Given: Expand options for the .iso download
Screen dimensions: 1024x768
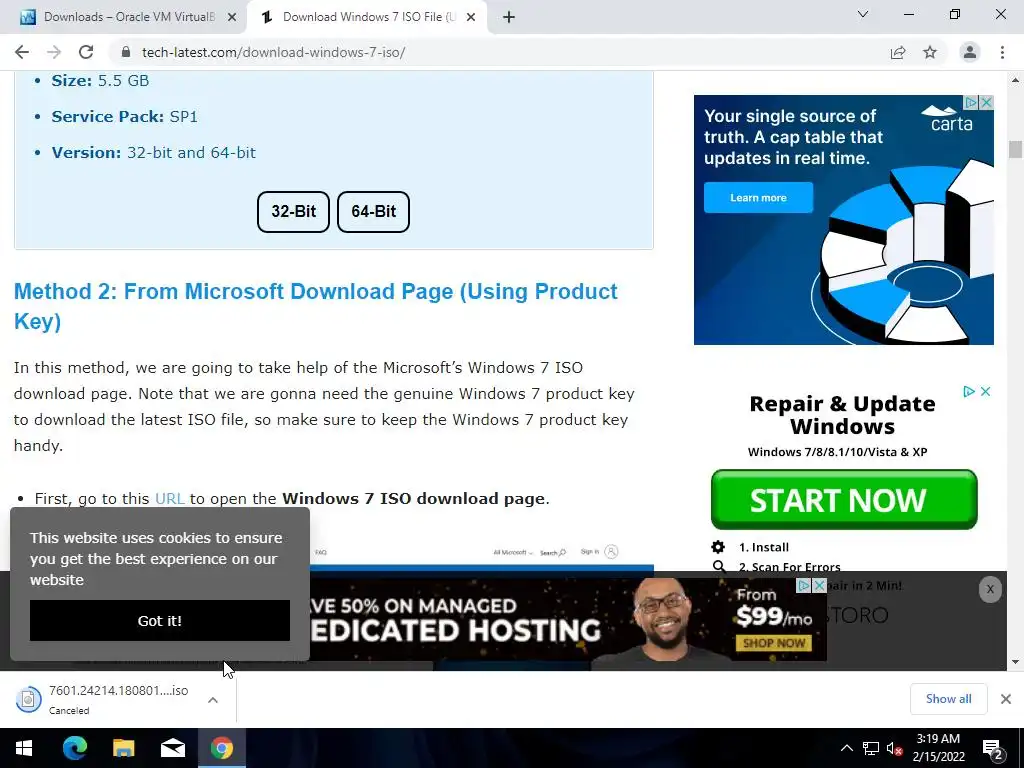Looking at the screenshot, I should [x=213, y=699].
